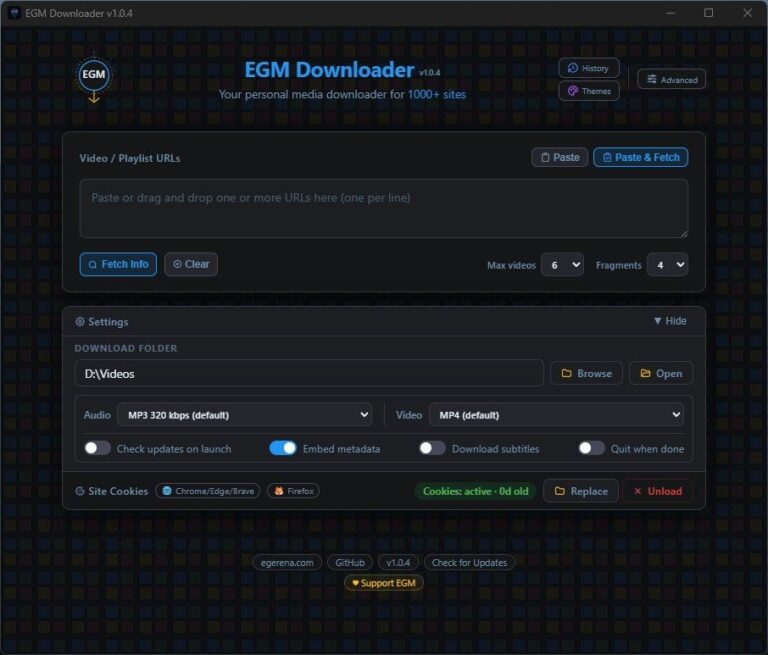The height and width of the screenshot is (655, 768).
Task: Open the Themes palette
Action: [x=589, y=91]
